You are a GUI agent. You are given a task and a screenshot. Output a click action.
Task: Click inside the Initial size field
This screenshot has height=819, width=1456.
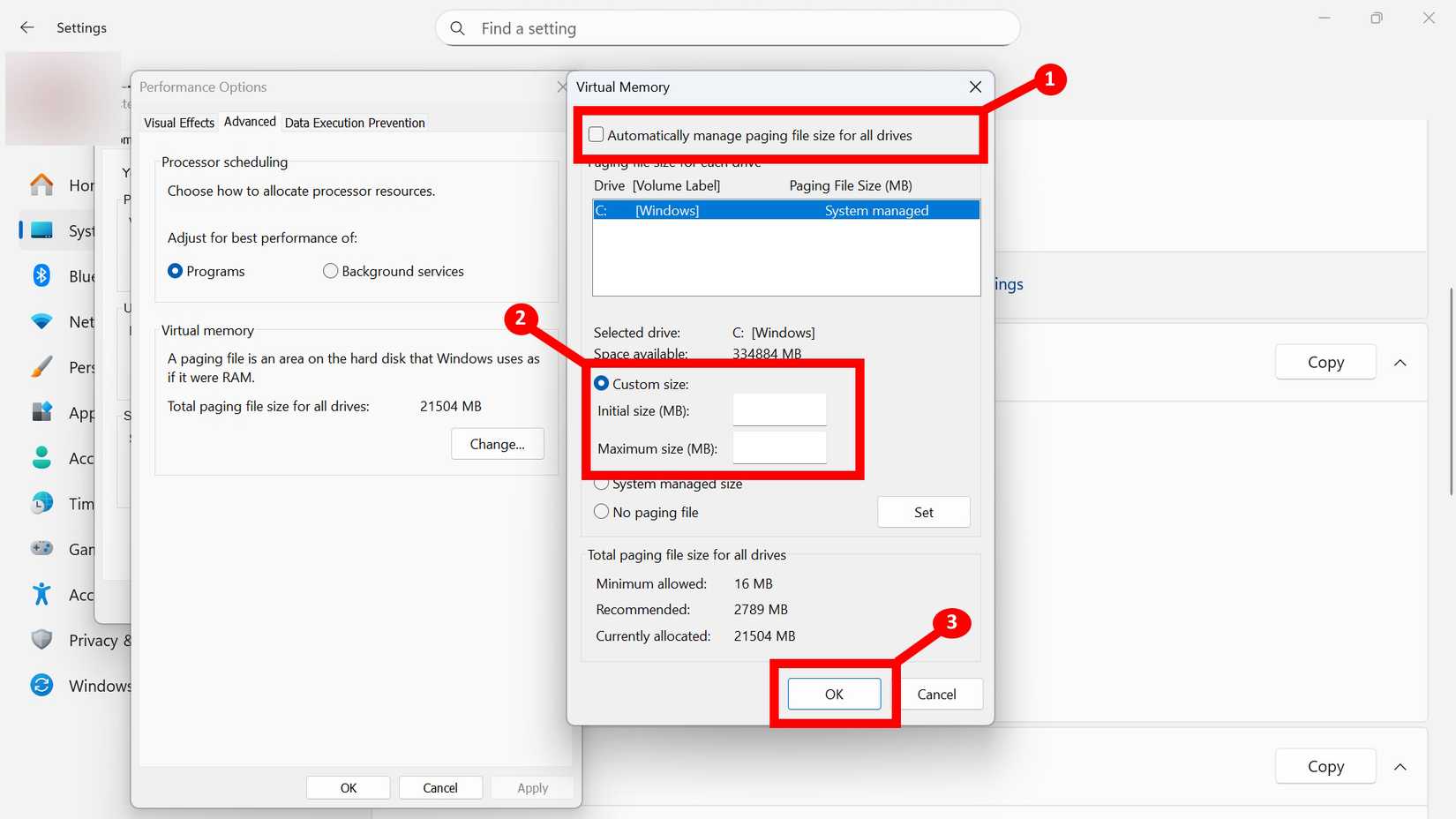(778, 409)
